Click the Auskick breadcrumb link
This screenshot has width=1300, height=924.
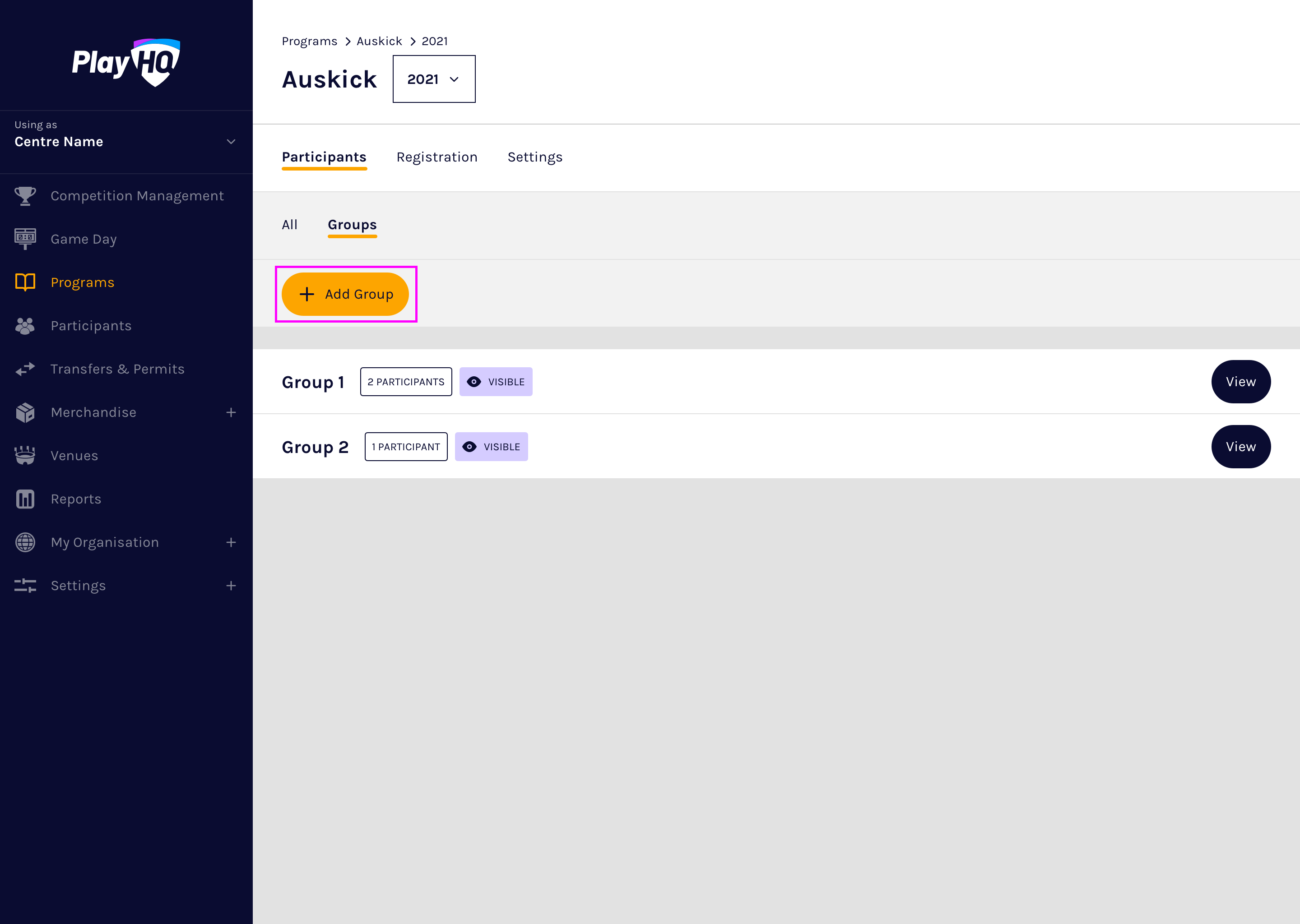click(379, 41)
